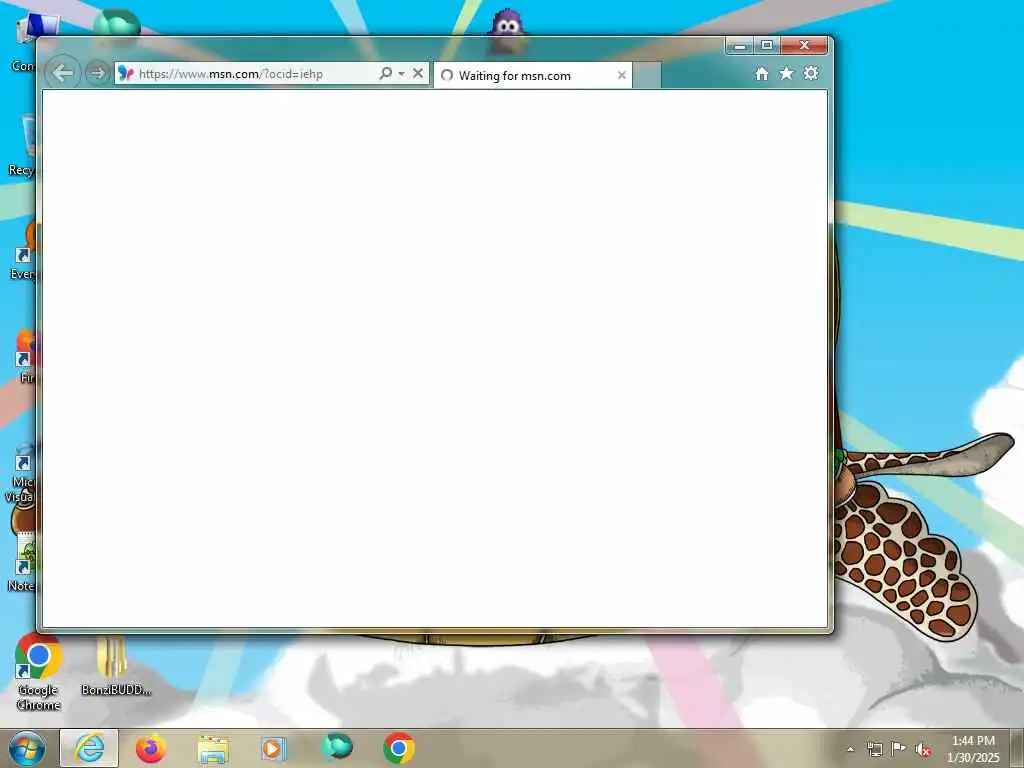Image resolution: width=1024 pixels, height=768 pixels.
Task: Click the msn favicon in the address bar
Action: click(126, 74)
